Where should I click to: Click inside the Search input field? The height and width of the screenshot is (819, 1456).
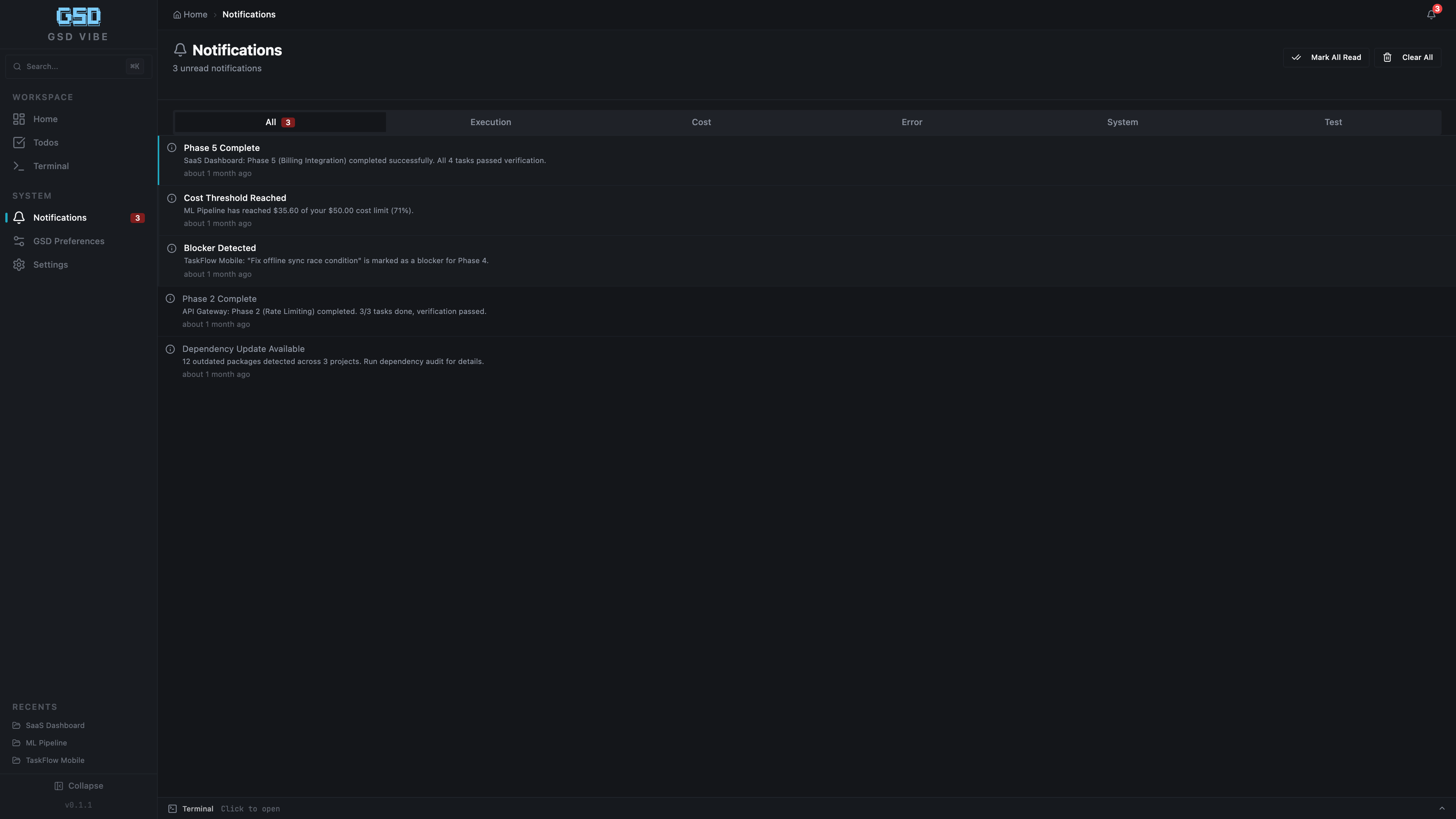[74, 66]
